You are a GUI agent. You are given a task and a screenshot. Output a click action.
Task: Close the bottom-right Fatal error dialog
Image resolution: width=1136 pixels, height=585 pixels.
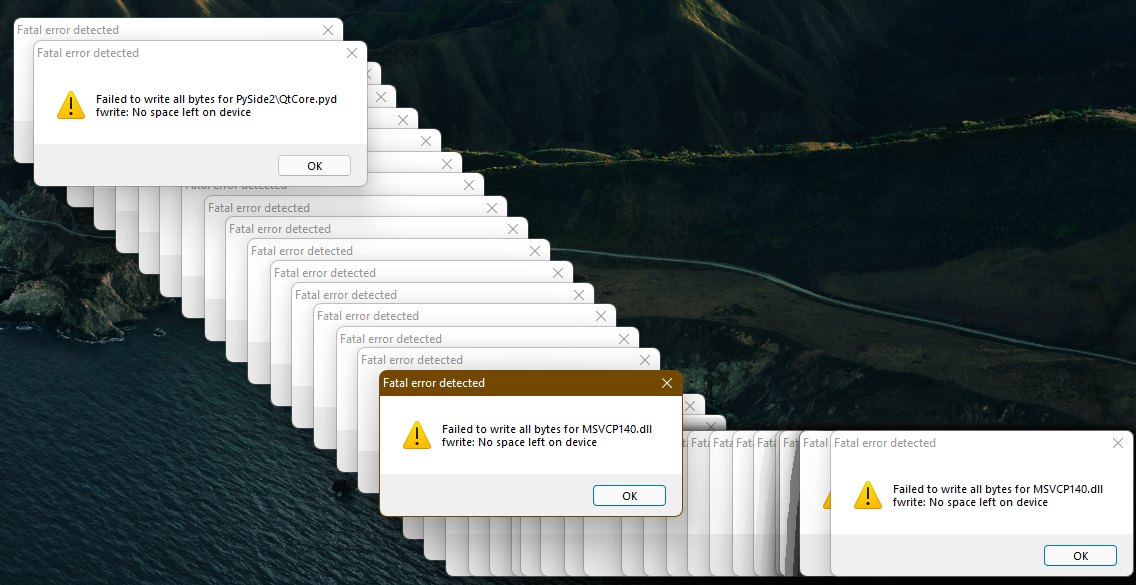pos(1117,443)
